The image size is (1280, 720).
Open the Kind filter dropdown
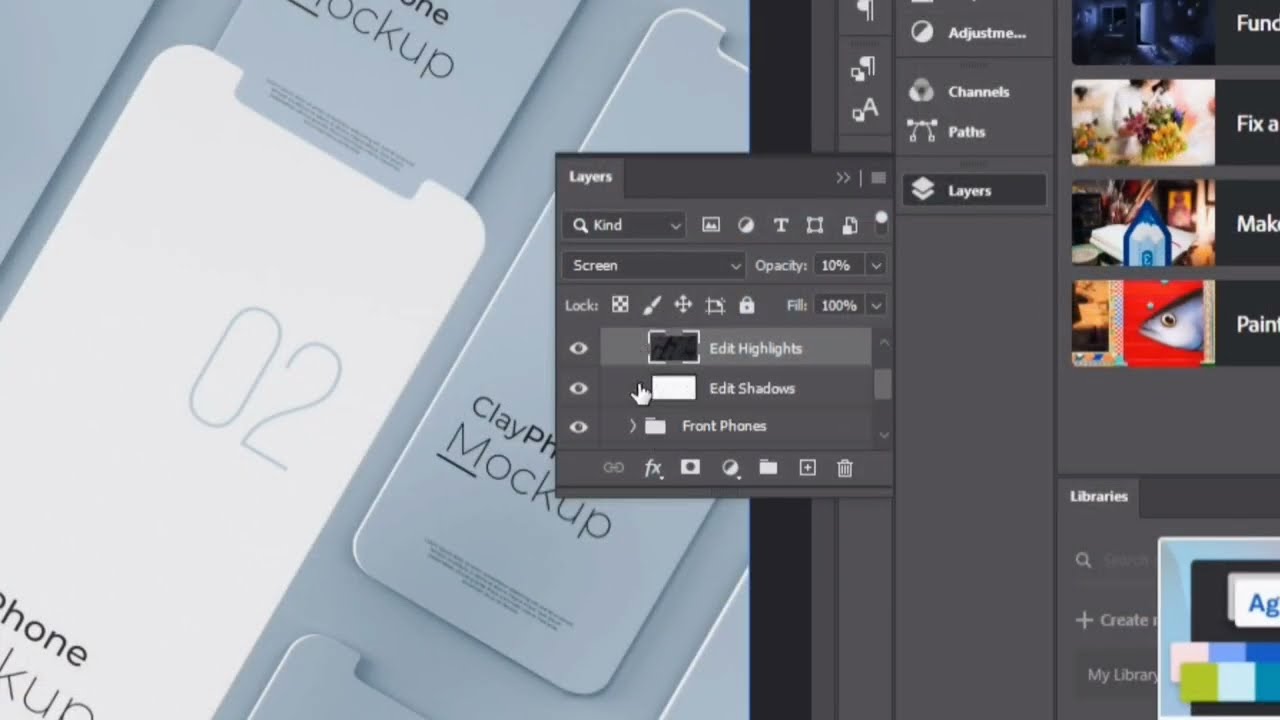623,225
